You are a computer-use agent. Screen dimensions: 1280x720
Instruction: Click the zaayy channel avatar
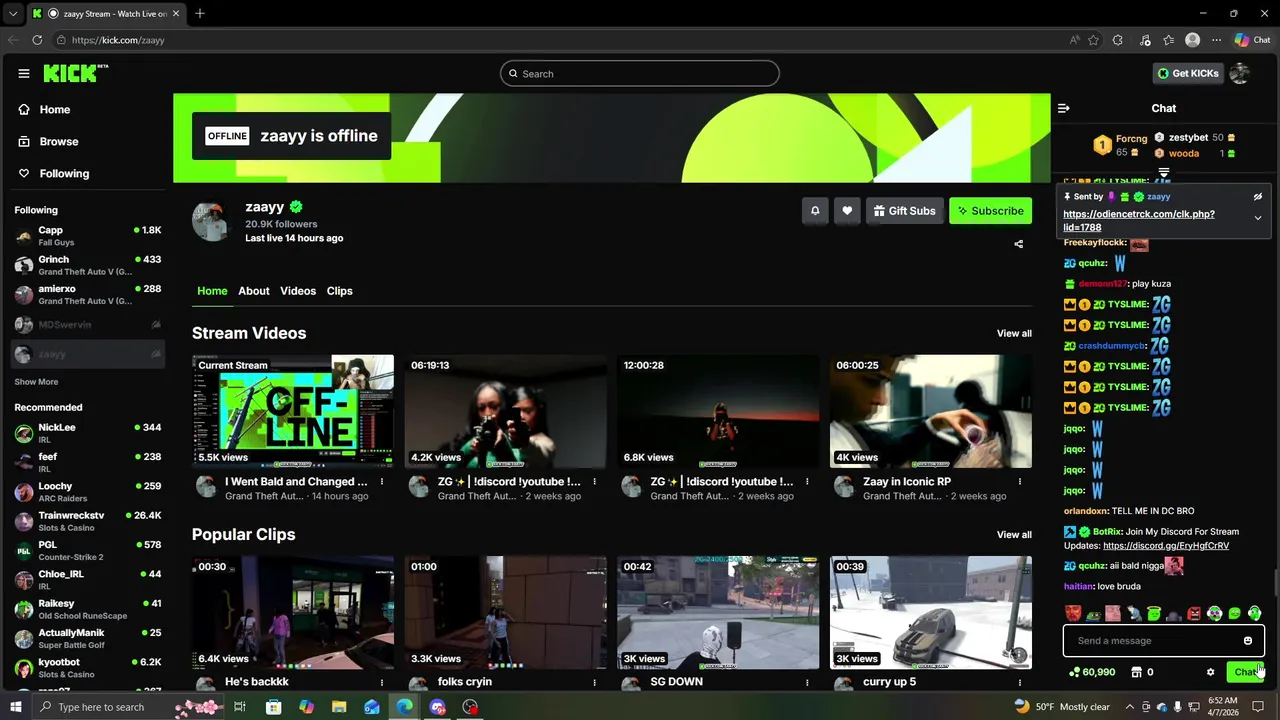tap(212, 222)
